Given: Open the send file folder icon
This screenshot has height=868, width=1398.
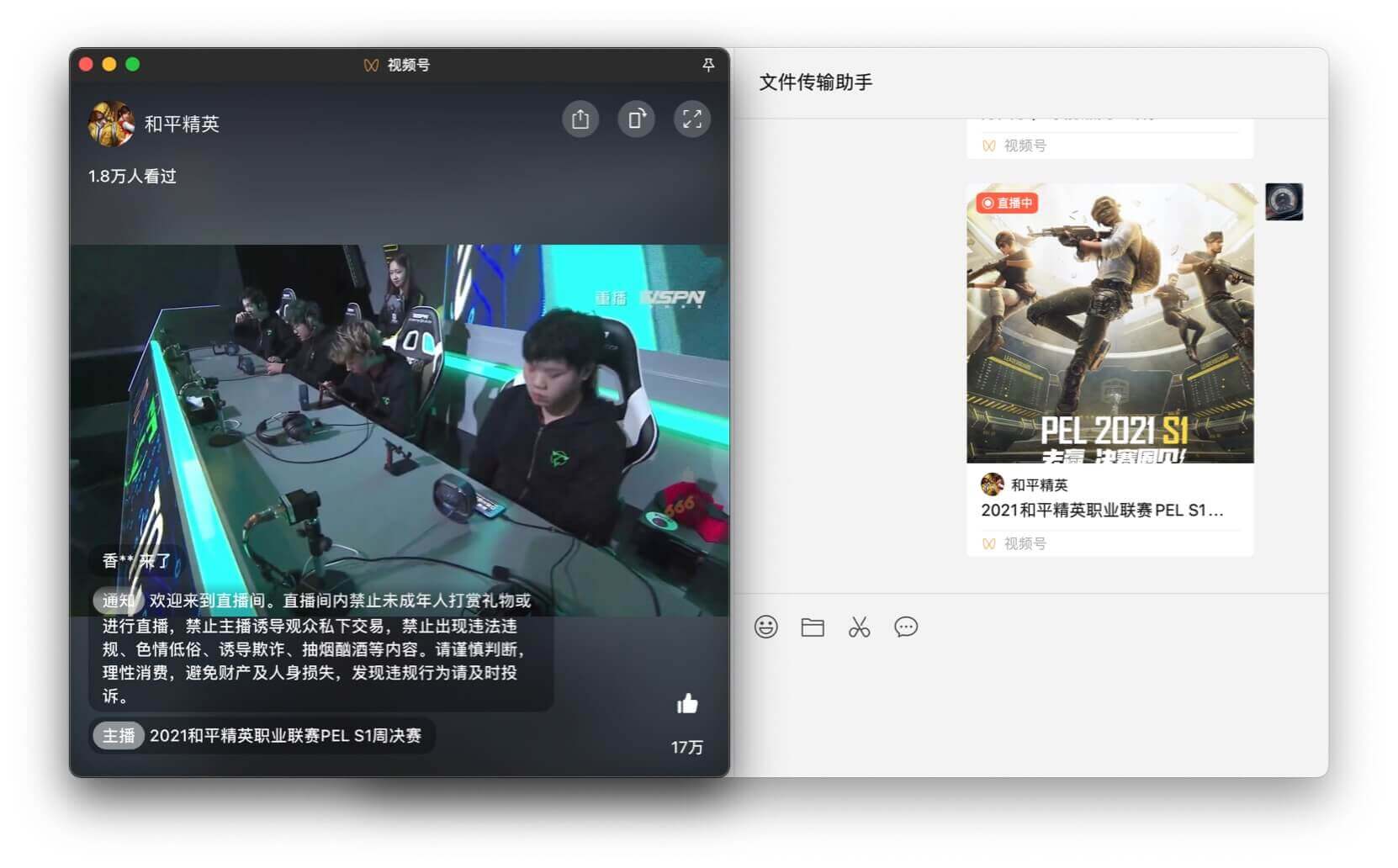Looking at the screenshot, I should (813, 627).
